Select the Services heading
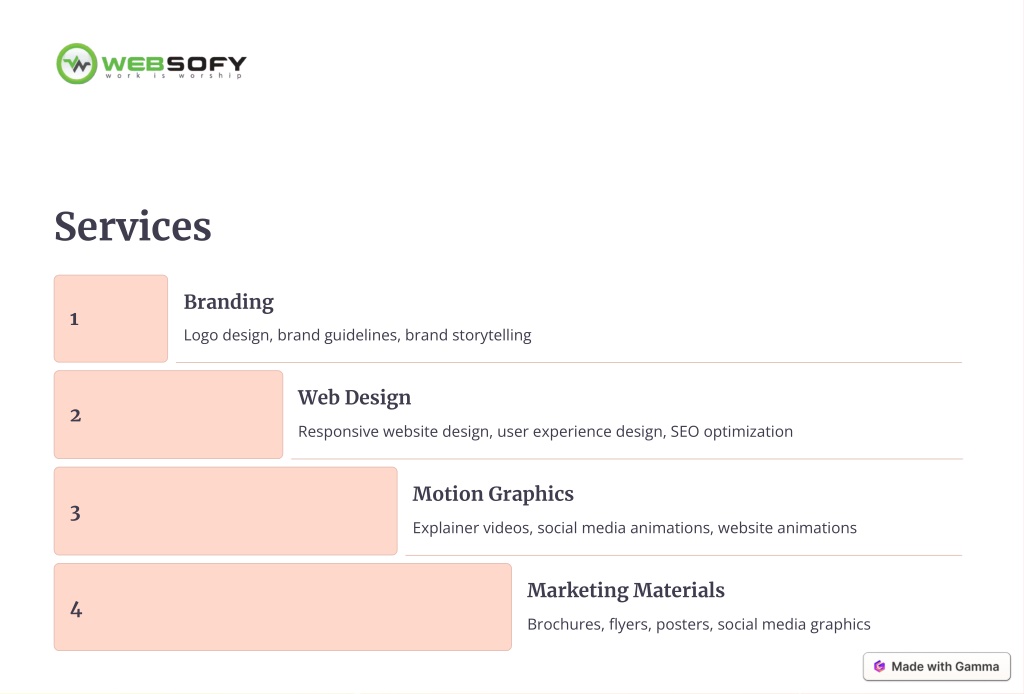Viewport: 1024px width, 694px height. click(x=133, y=227)
